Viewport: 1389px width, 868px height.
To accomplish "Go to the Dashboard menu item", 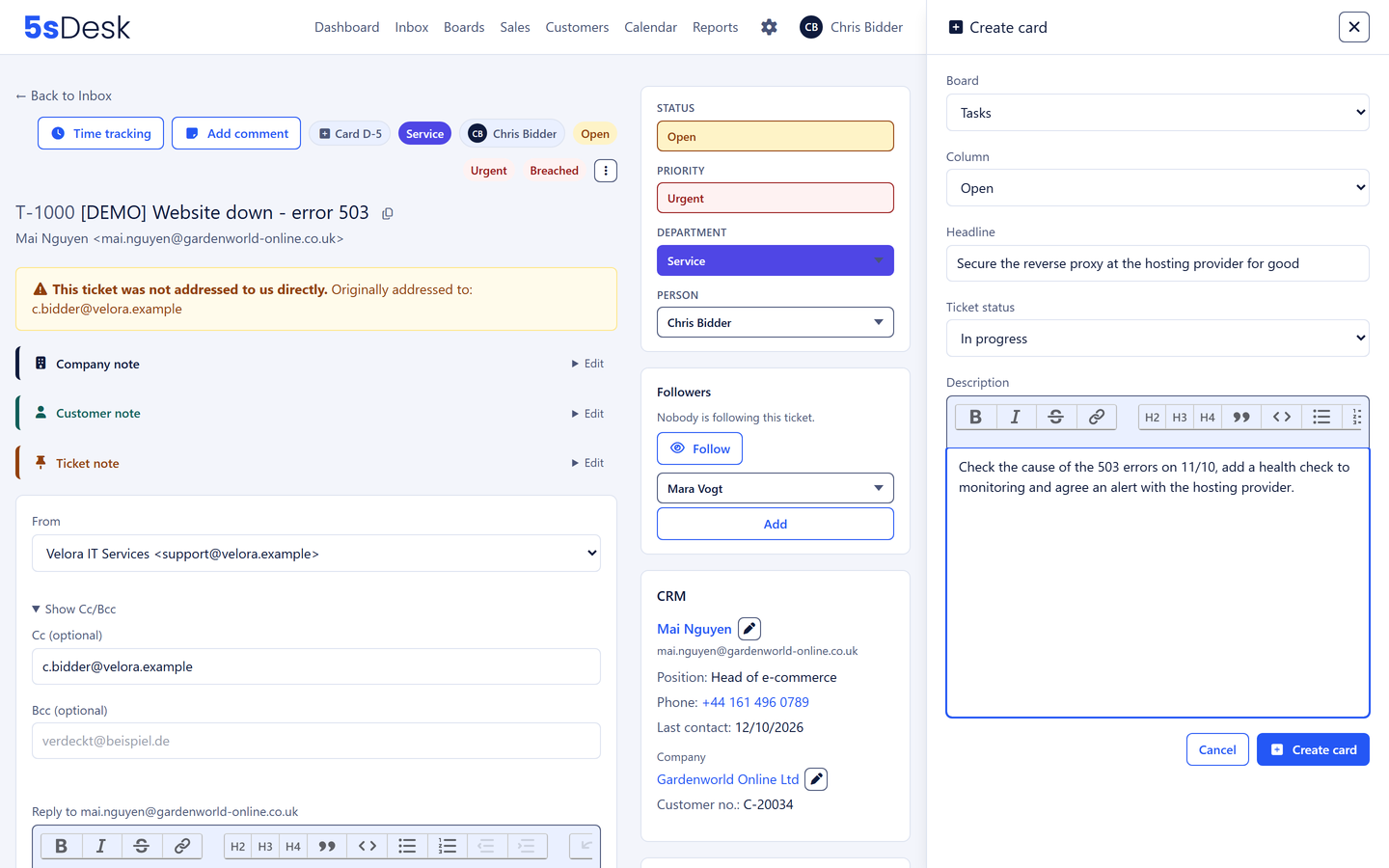I will click(346, 27).
